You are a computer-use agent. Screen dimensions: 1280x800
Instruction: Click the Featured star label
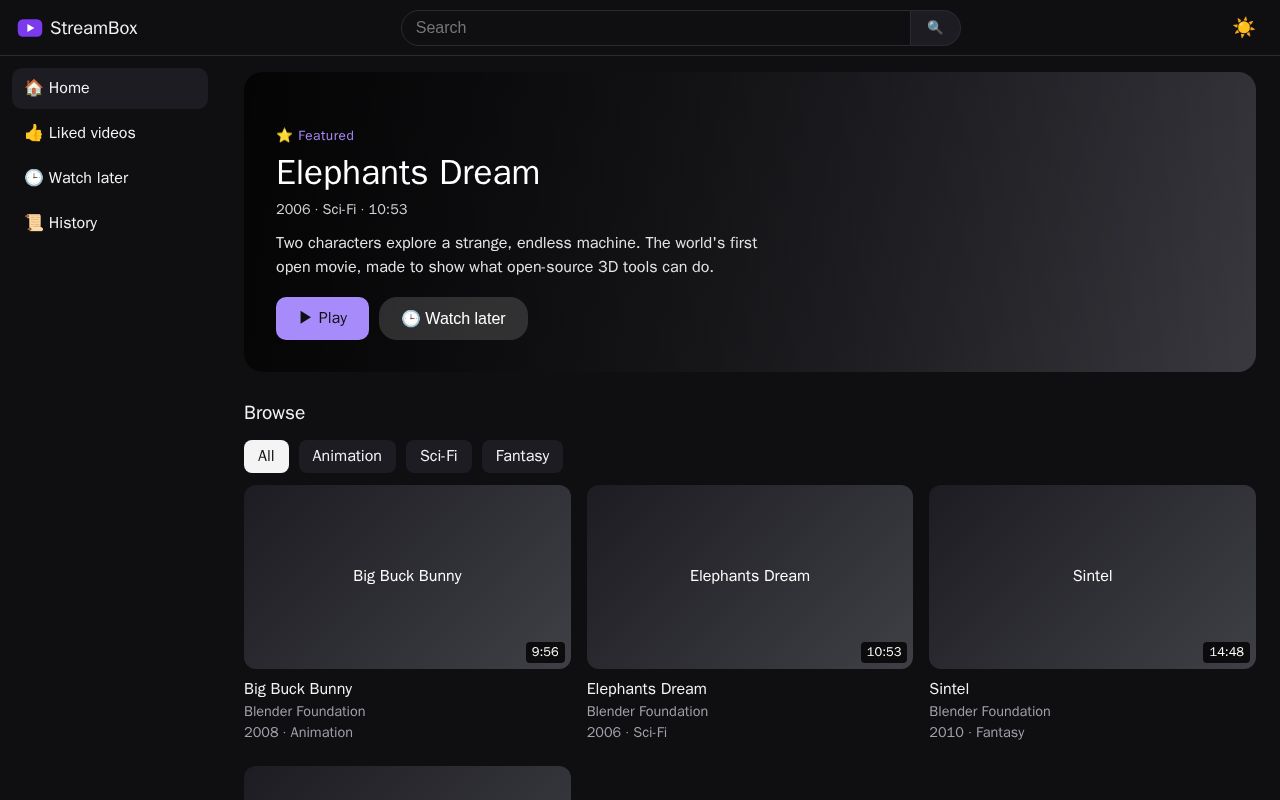[x=315, y=135]
